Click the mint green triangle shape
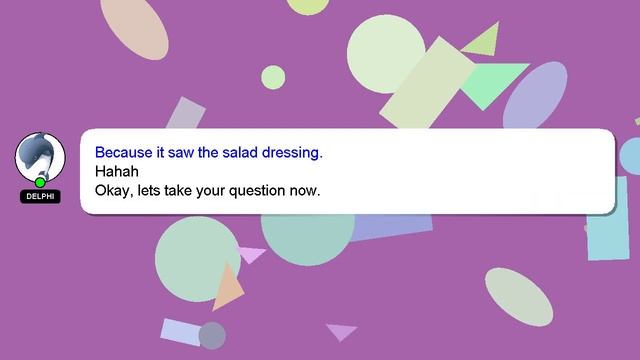 pos(492,83)
